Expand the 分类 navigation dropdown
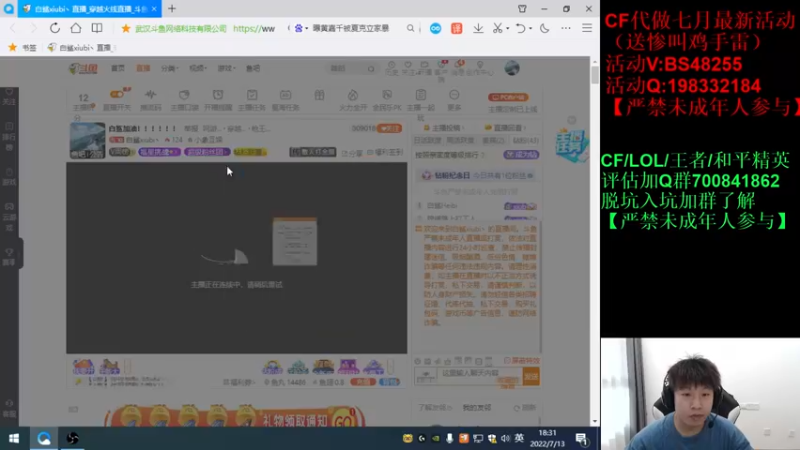The height and width of the screenshot is (450, 800). [x=169, y=68]
